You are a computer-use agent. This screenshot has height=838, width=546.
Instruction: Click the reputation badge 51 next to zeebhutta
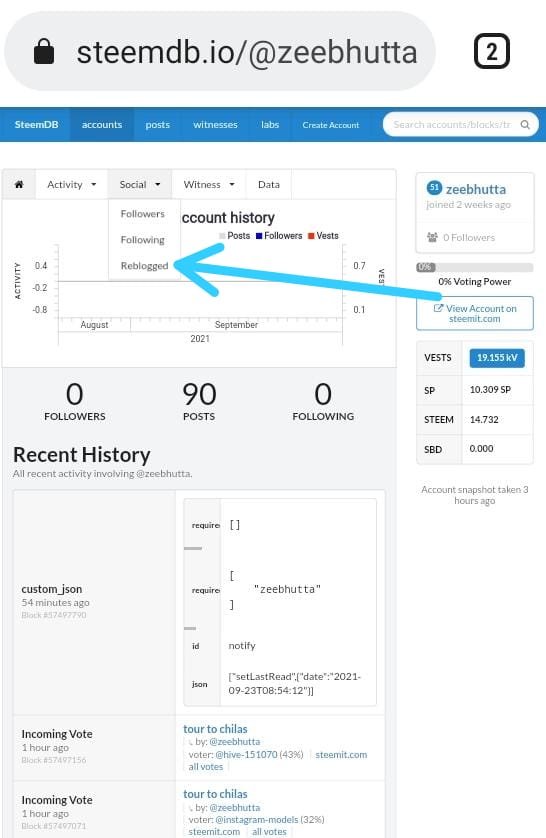tap(434, 188)
